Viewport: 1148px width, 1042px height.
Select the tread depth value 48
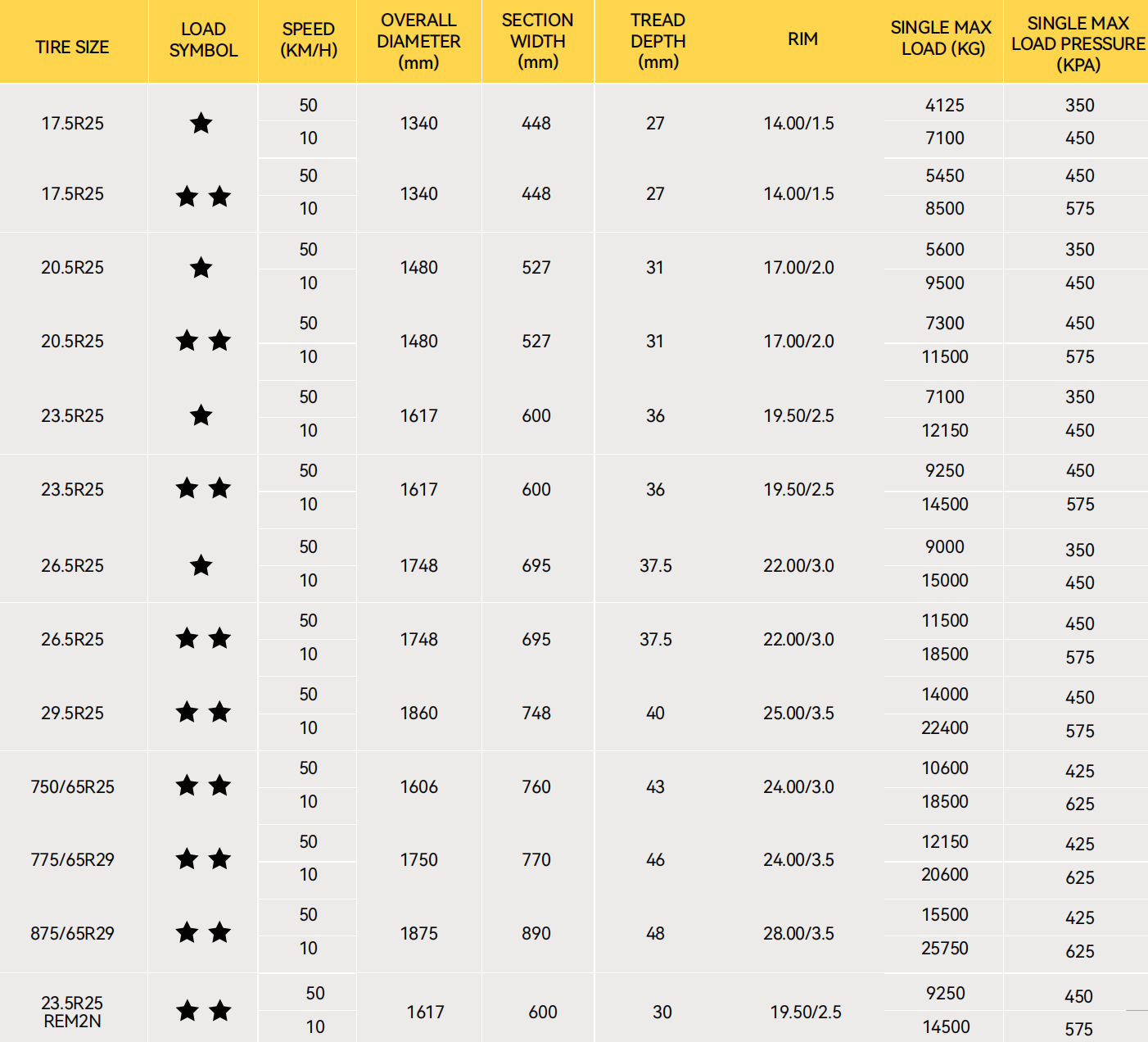[655, 933]
